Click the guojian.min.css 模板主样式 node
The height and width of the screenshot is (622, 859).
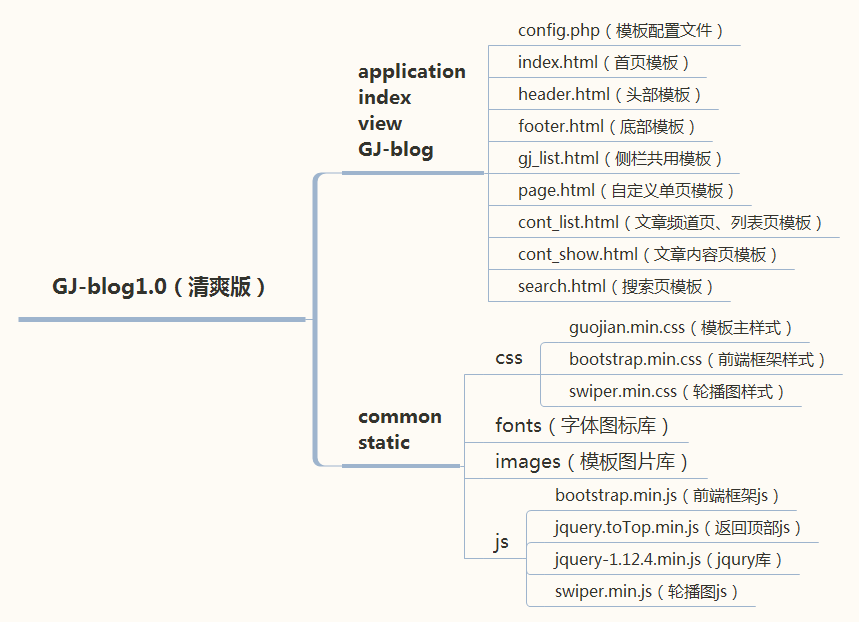click(x=679, y=326)
